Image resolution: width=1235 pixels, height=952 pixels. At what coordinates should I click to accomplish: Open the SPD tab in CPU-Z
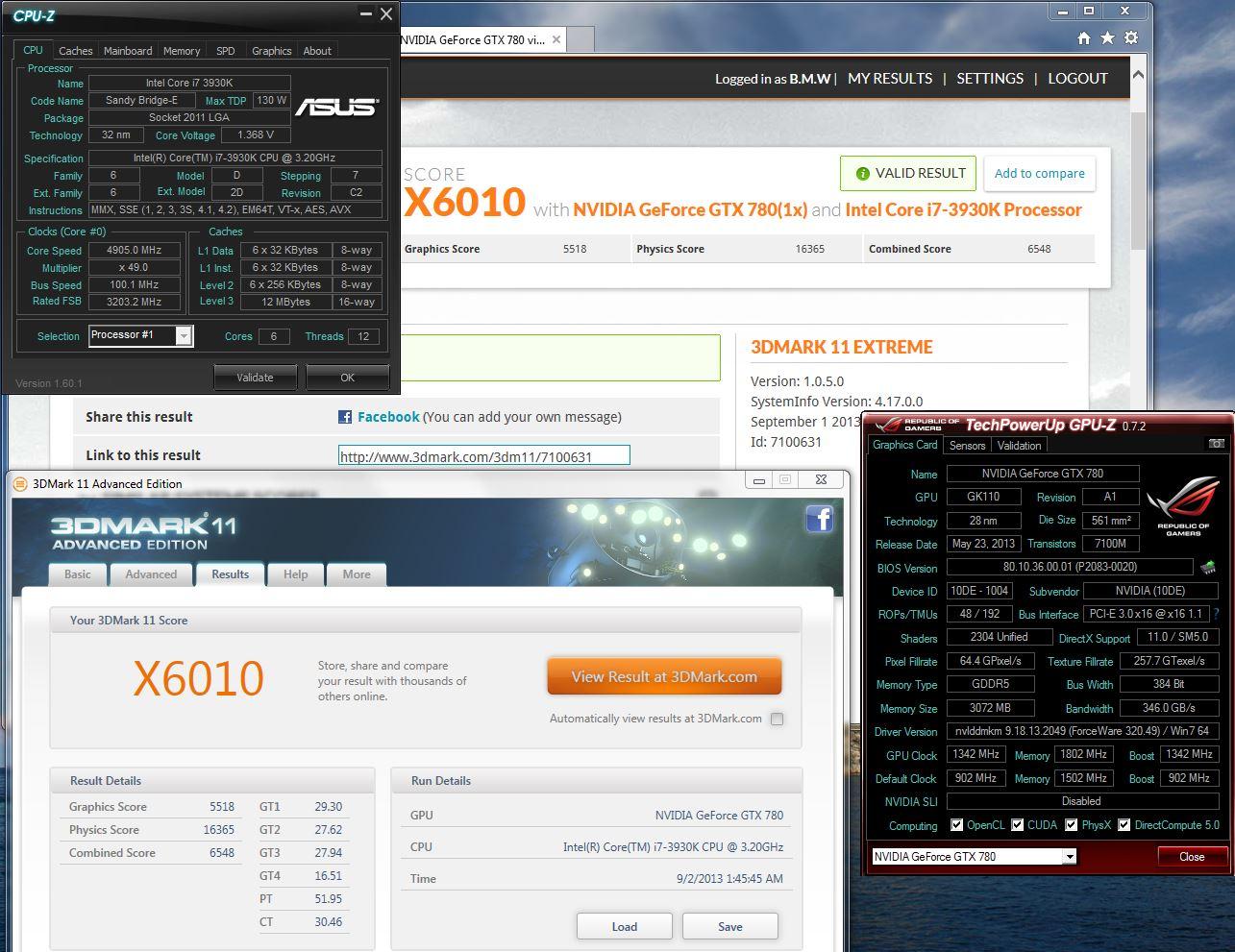pos(225,51)
